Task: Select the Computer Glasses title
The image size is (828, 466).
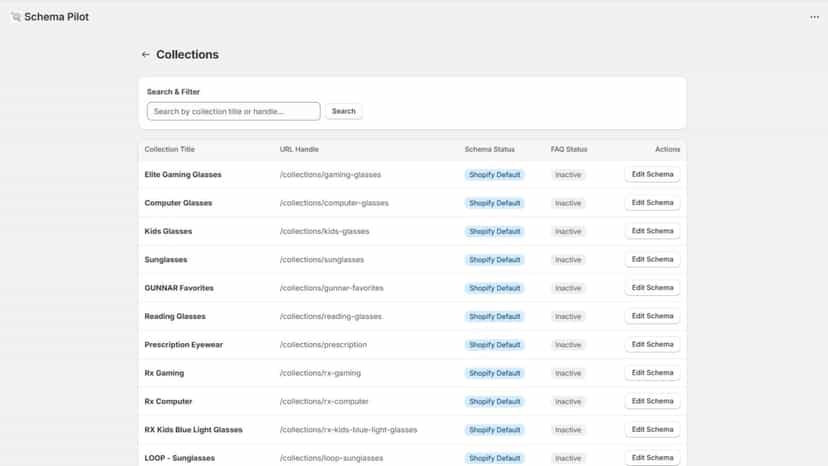Action: [x=178, y=203]
